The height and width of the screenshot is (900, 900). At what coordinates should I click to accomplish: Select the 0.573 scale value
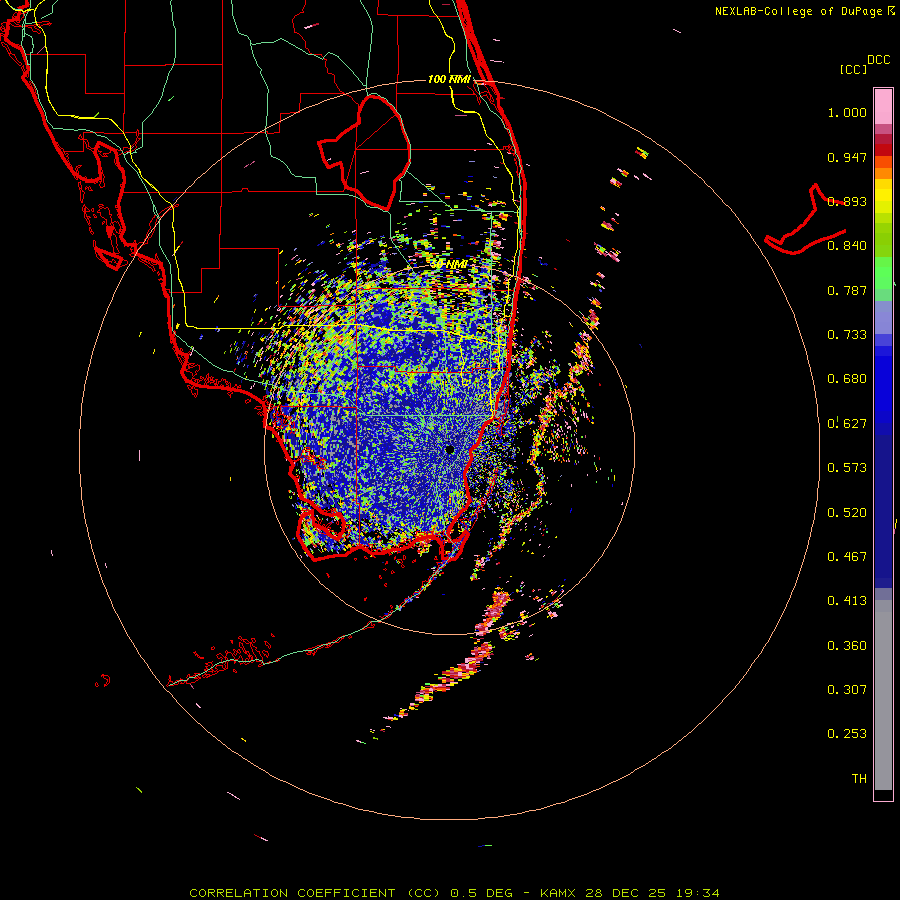(847, 468)
